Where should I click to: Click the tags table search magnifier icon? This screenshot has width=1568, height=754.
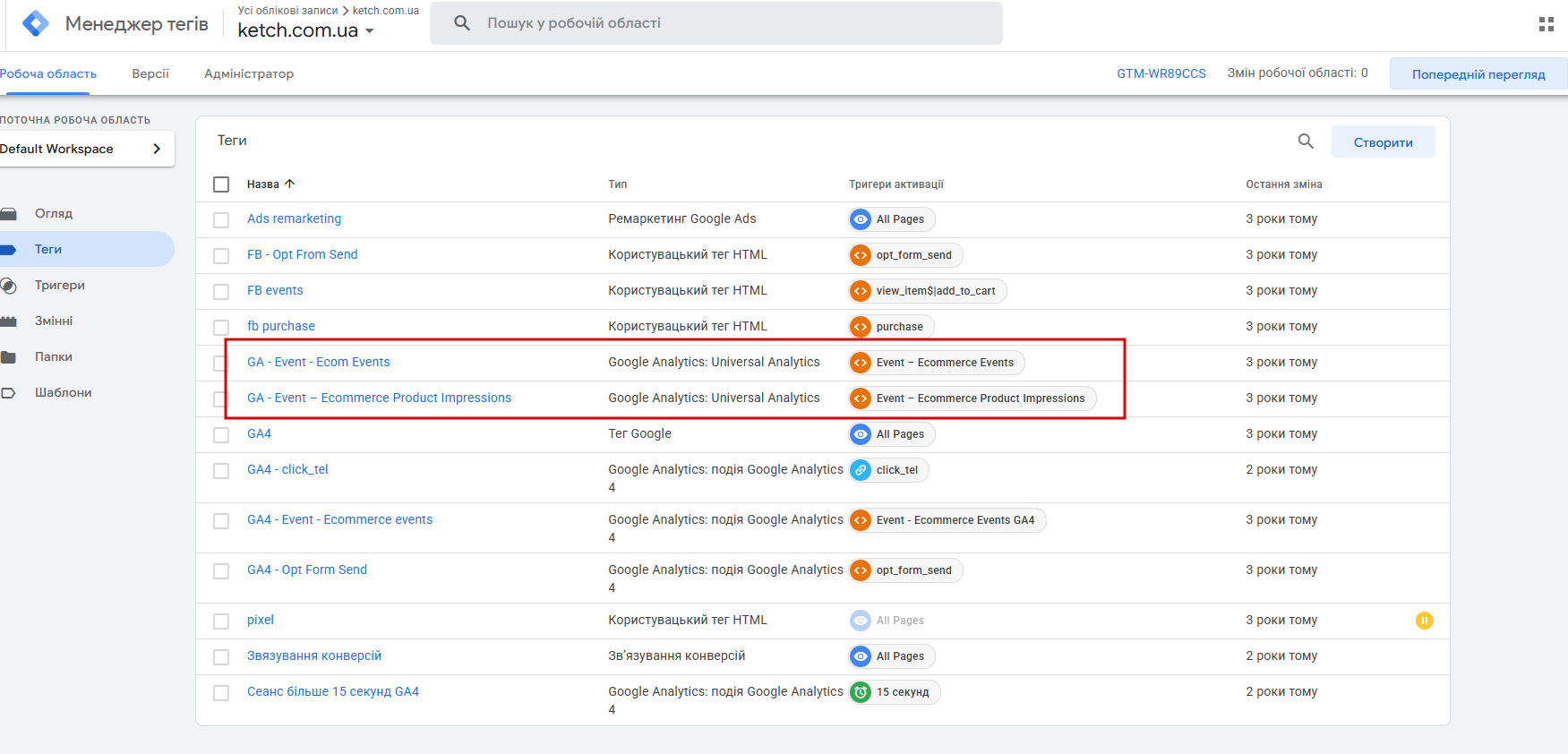point(1306,141)
